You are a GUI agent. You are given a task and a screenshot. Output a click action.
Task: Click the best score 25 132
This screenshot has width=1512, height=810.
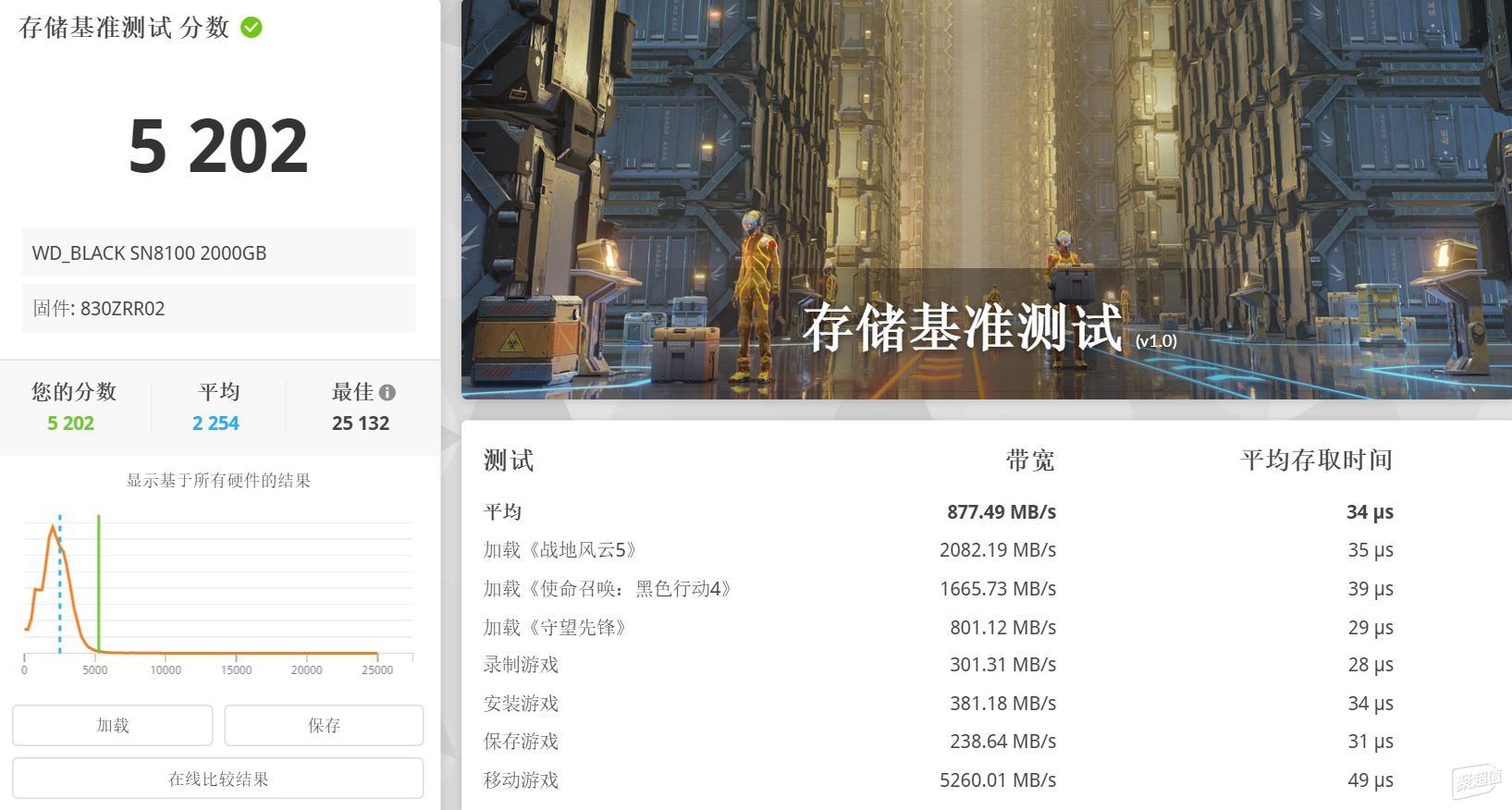(x=361, y=423)
